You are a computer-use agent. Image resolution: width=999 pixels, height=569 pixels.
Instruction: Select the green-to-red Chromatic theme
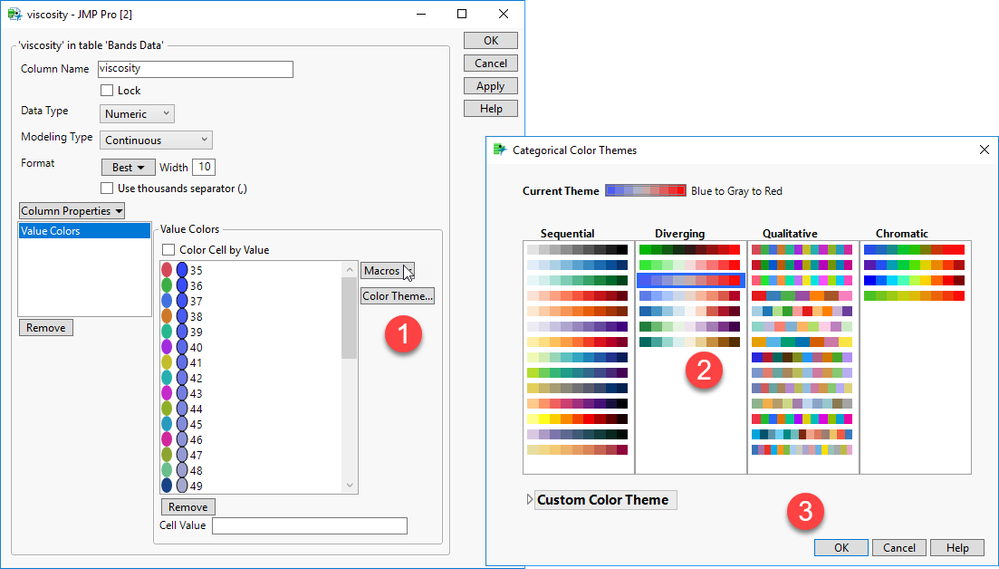(x=914, y=296)
